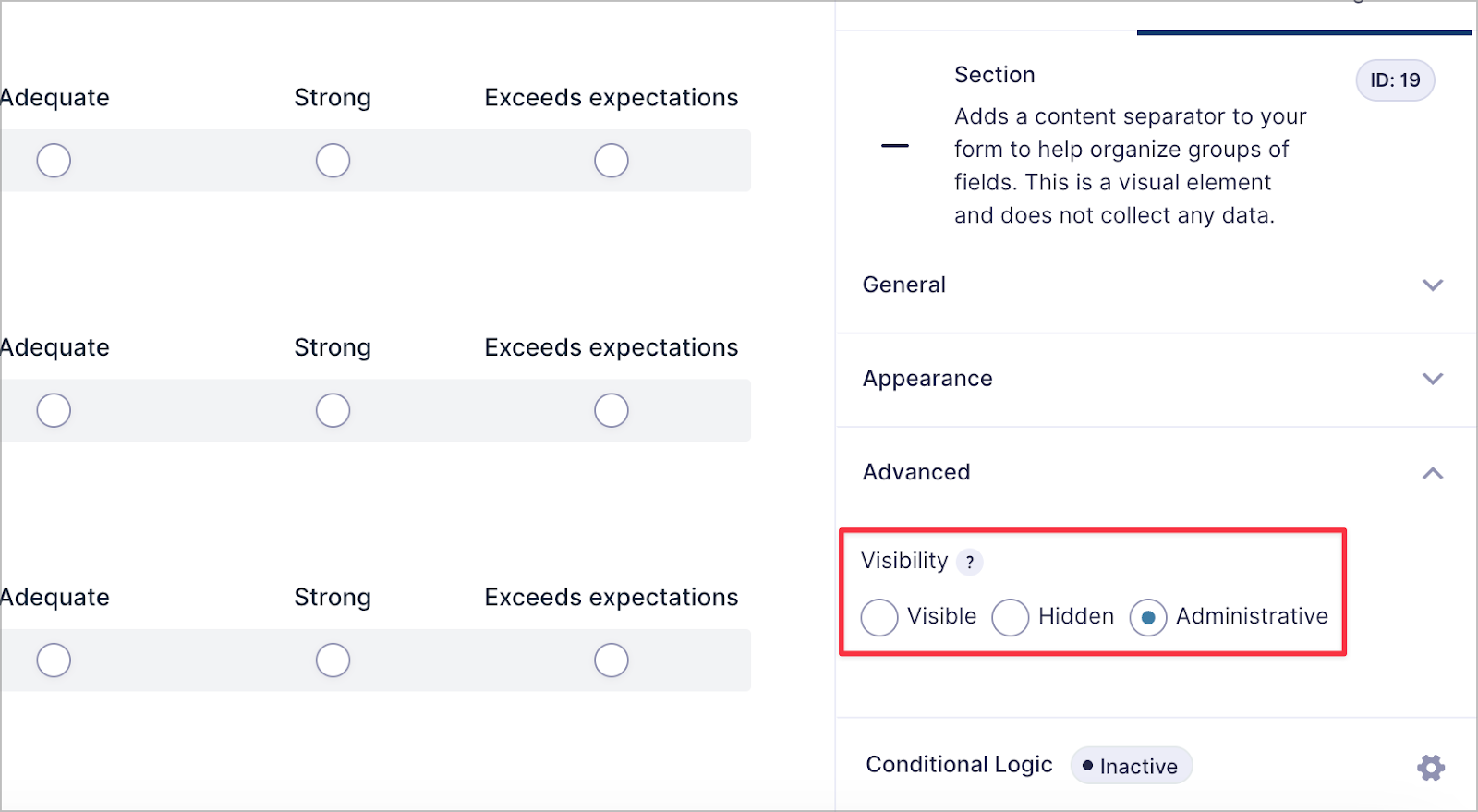Click the Visibility help question mark

pos(969,562)
